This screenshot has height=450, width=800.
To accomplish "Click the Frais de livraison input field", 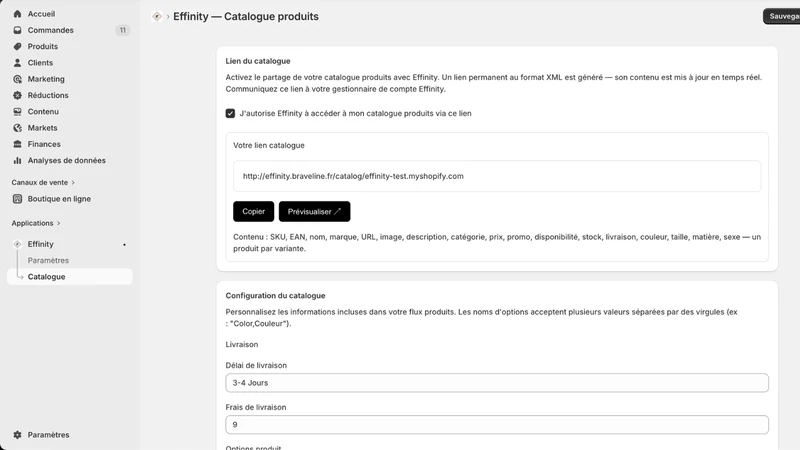I will (497, 424).
